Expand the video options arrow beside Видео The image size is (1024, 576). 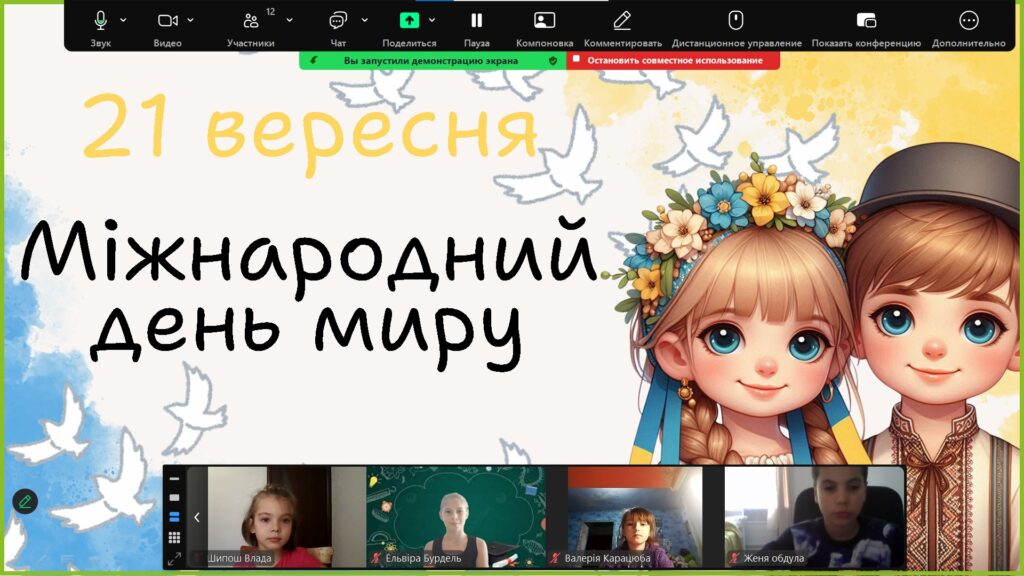[x=190, y=20]
